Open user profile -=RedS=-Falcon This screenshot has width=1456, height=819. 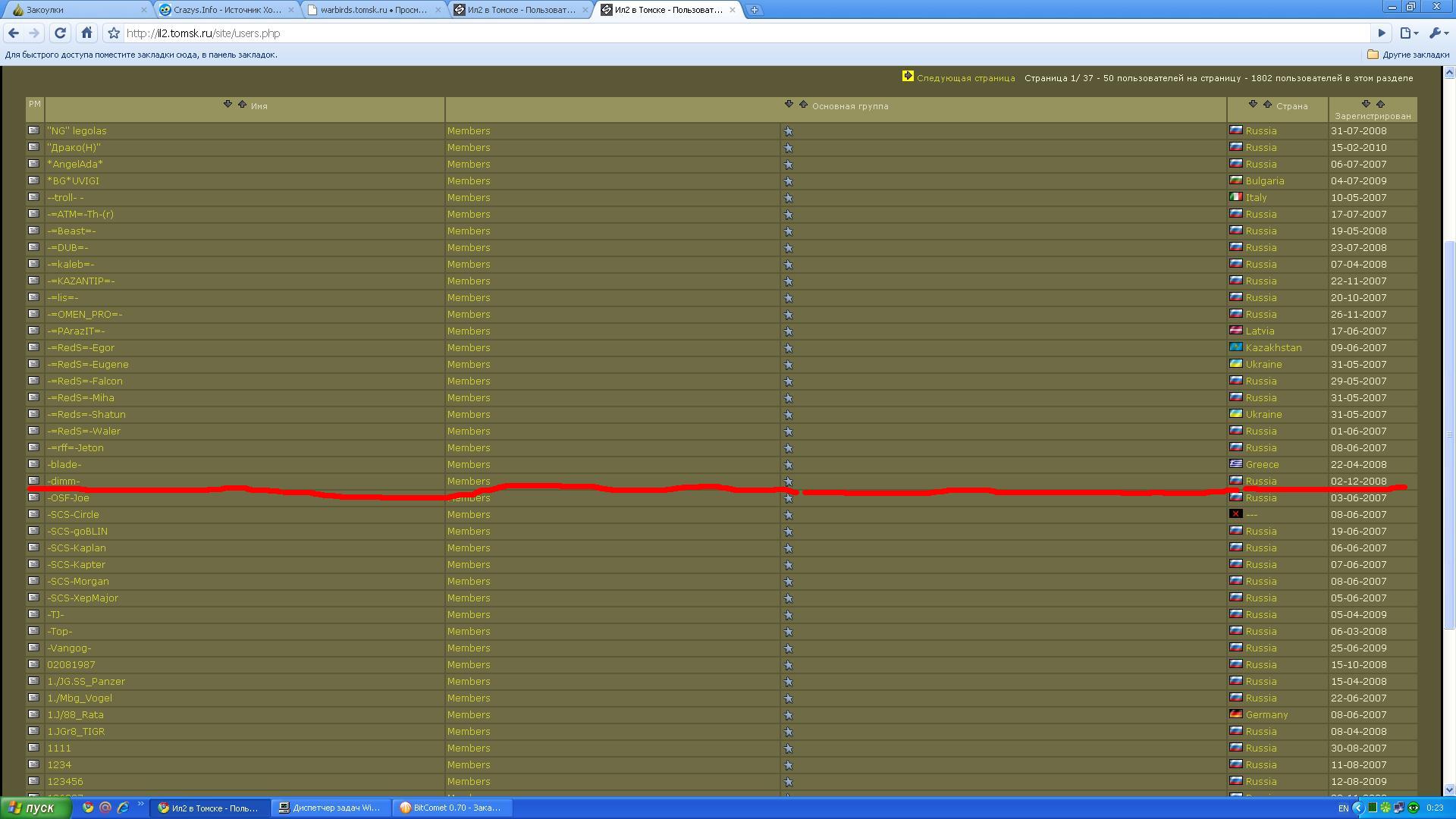coord(85,381)
